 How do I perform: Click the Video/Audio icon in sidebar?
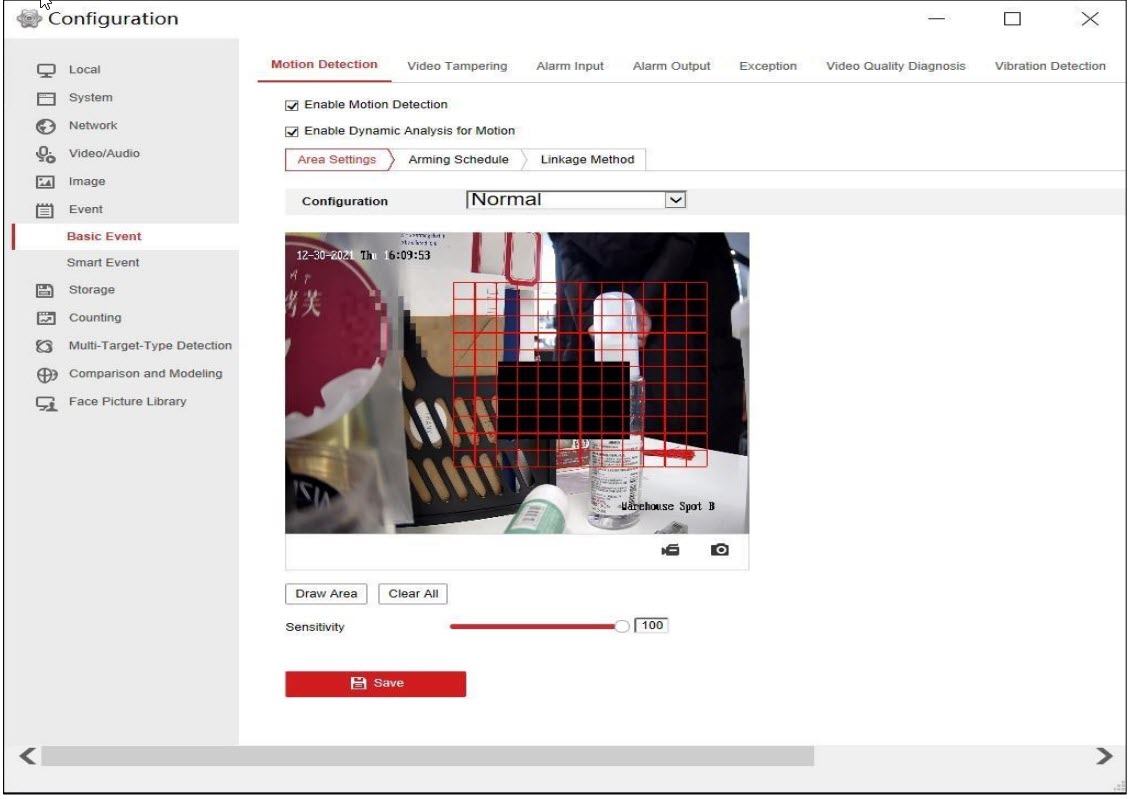(x=45, y=154)
